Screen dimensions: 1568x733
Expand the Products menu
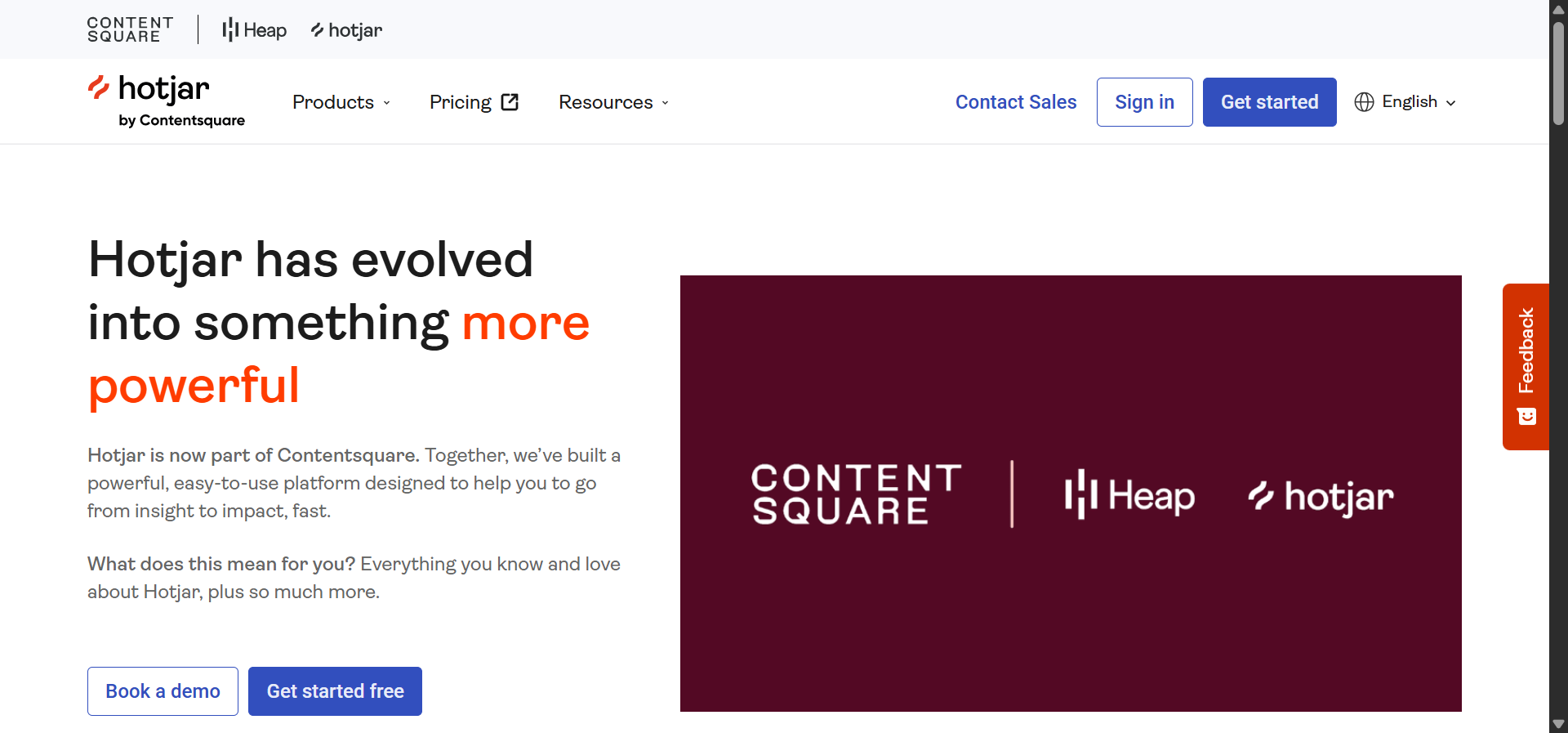341,102
